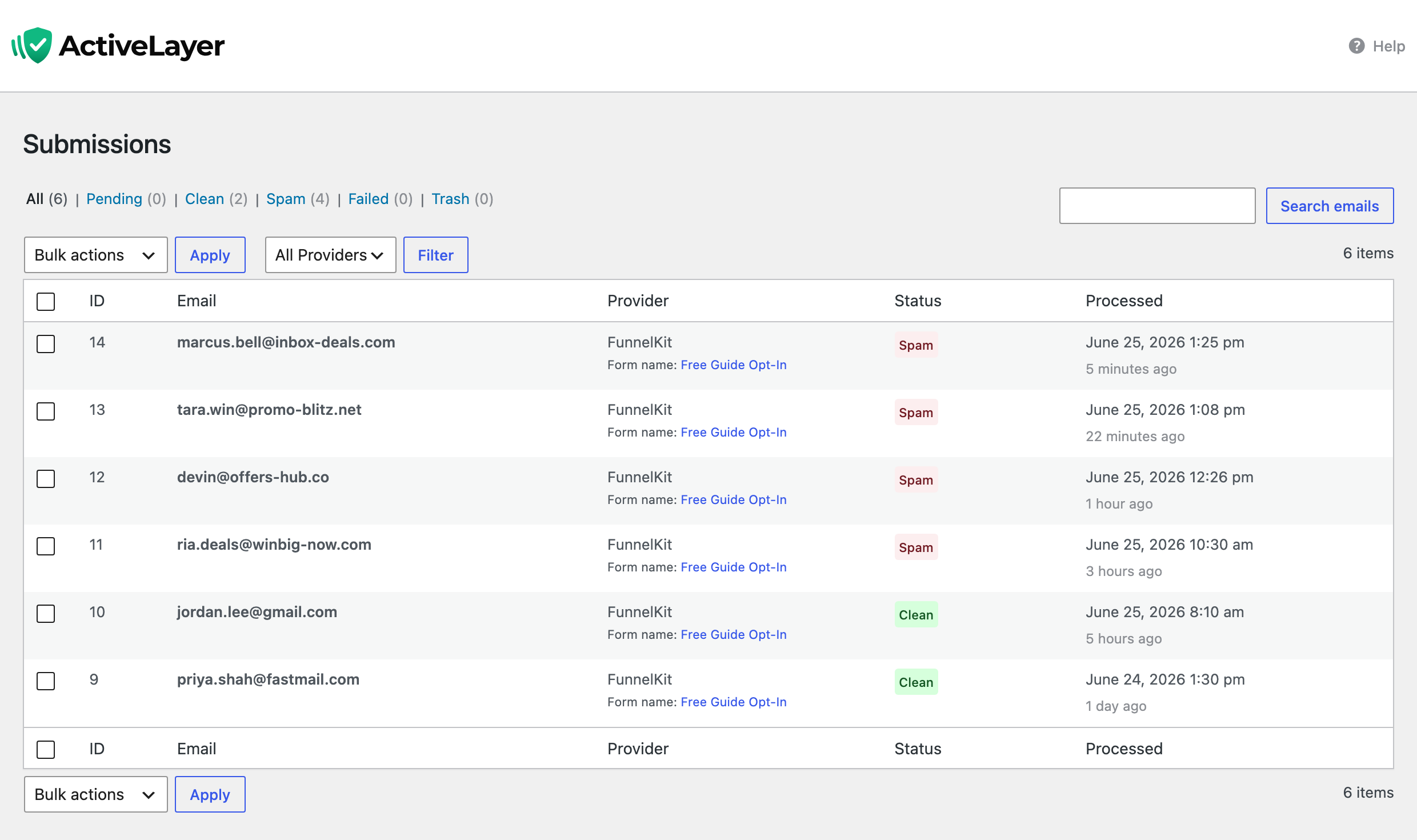
Task: View Clean submissions
Action: [x=205, y=199]
